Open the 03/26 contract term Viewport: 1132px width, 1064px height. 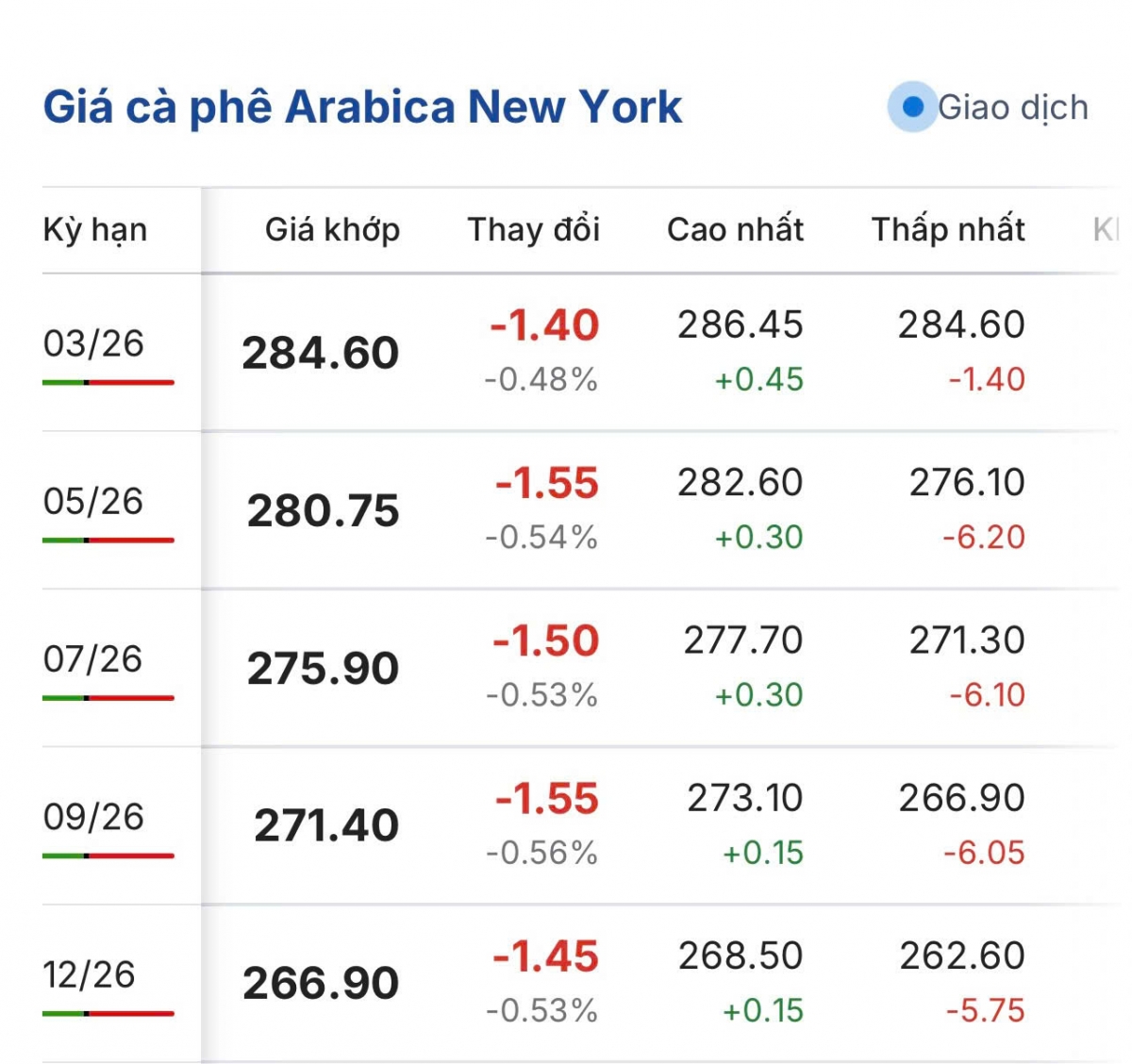click(x=93, y=343)
